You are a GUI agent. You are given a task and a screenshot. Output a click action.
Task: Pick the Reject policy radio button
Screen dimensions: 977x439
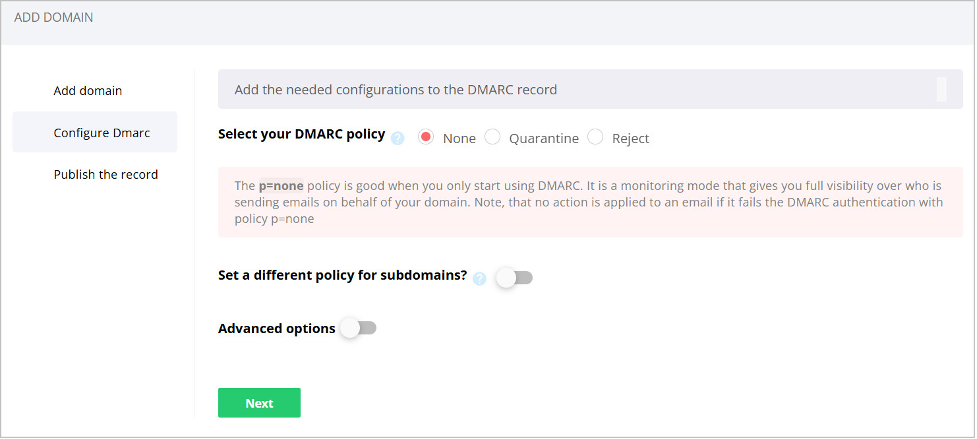[x=596, y=137]
